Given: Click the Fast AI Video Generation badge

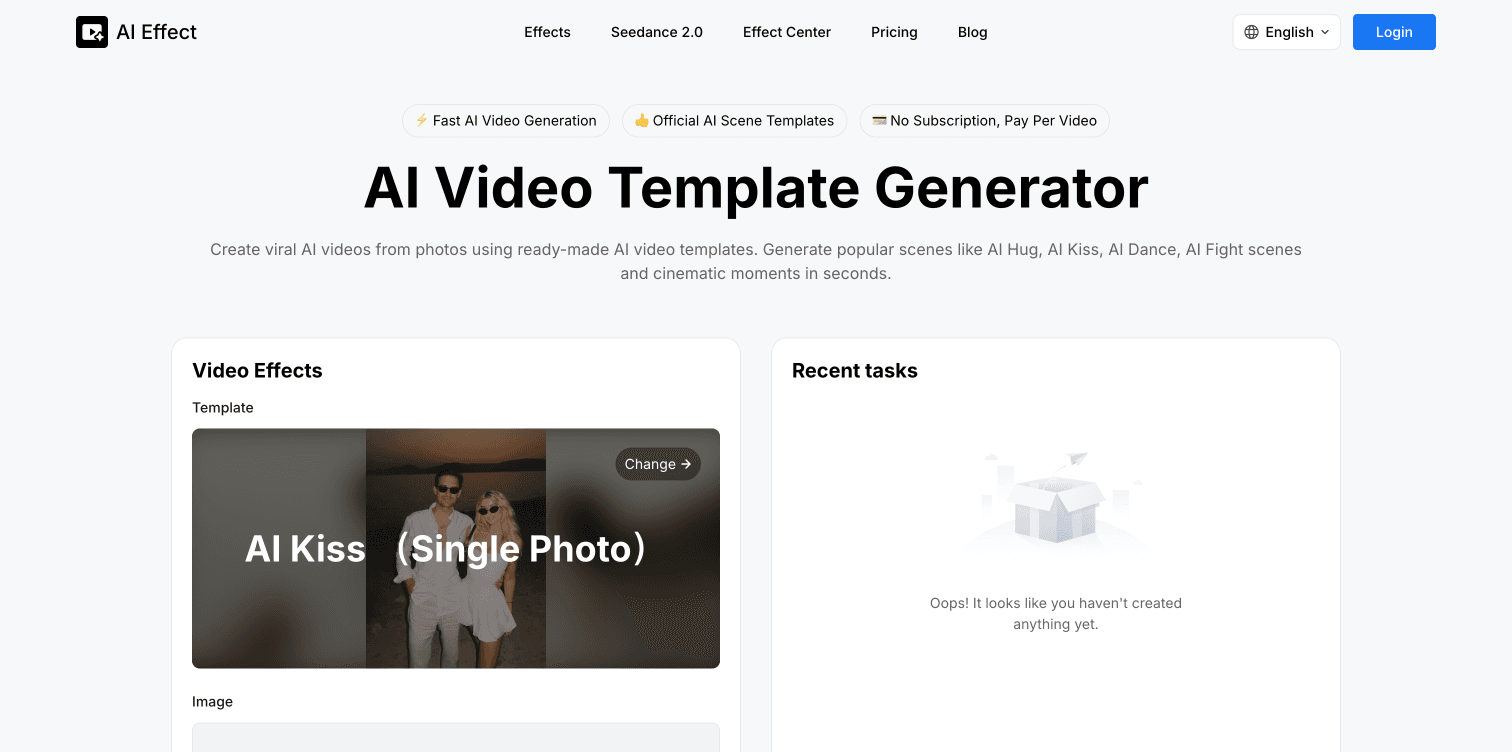Looking at the screenshot, I should click(x=506, y=120).
